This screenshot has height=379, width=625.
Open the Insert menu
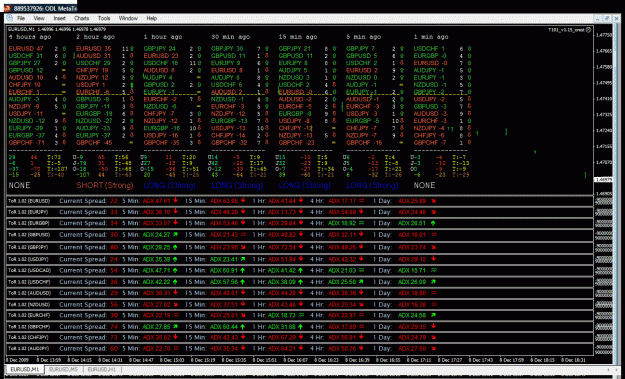[x=59, y=18]
